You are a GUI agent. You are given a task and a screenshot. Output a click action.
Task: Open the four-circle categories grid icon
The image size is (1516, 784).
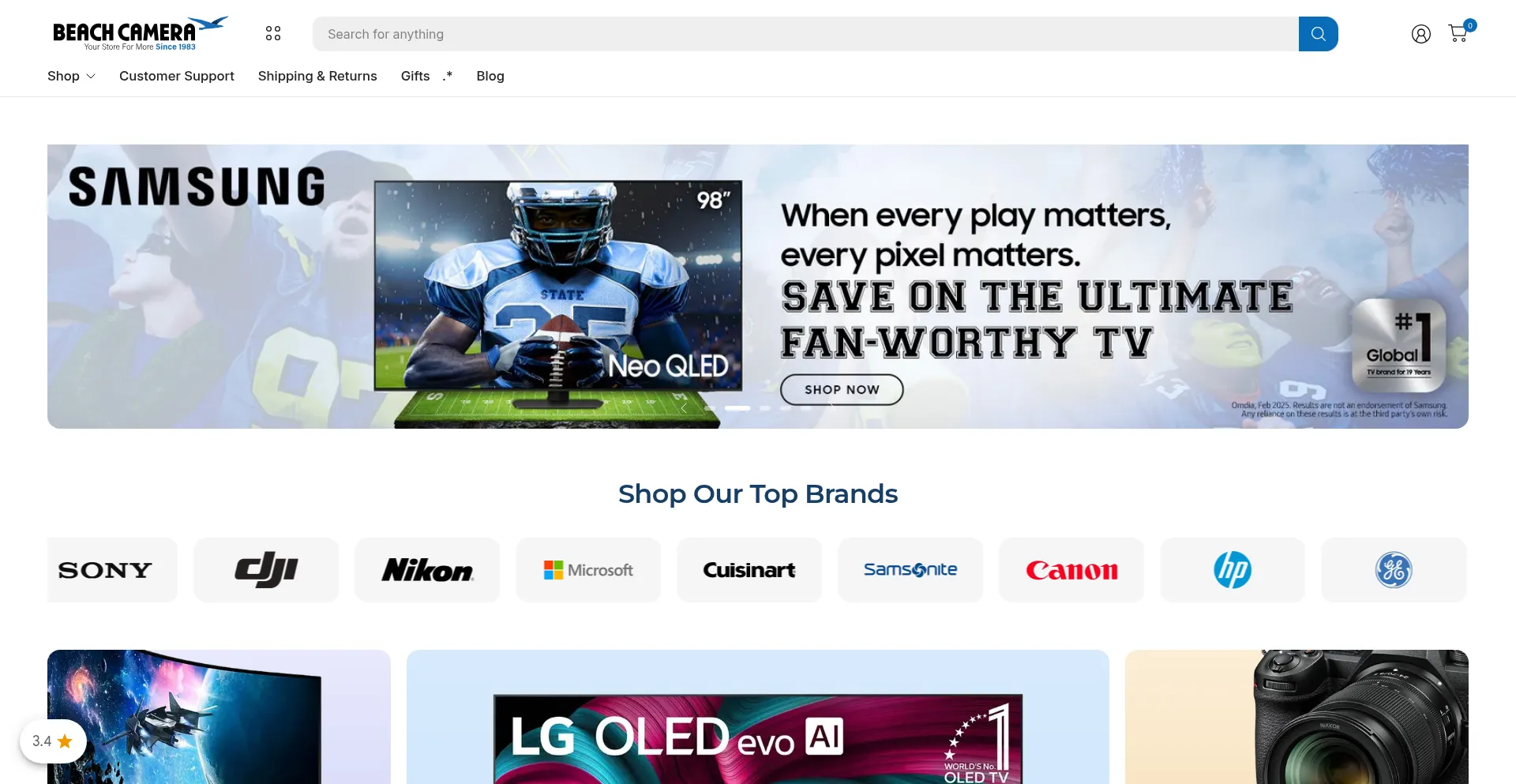tap(273, 33)
